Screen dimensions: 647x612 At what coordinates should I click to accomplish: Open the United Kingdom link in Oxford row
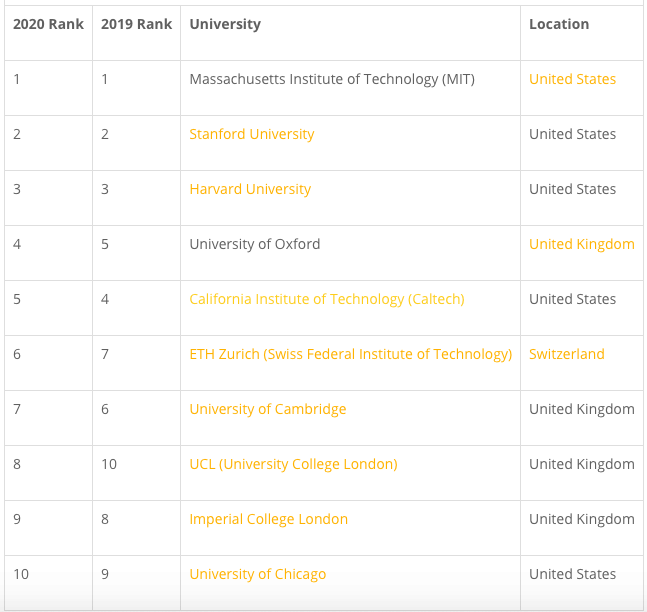[x=581, y=244]
